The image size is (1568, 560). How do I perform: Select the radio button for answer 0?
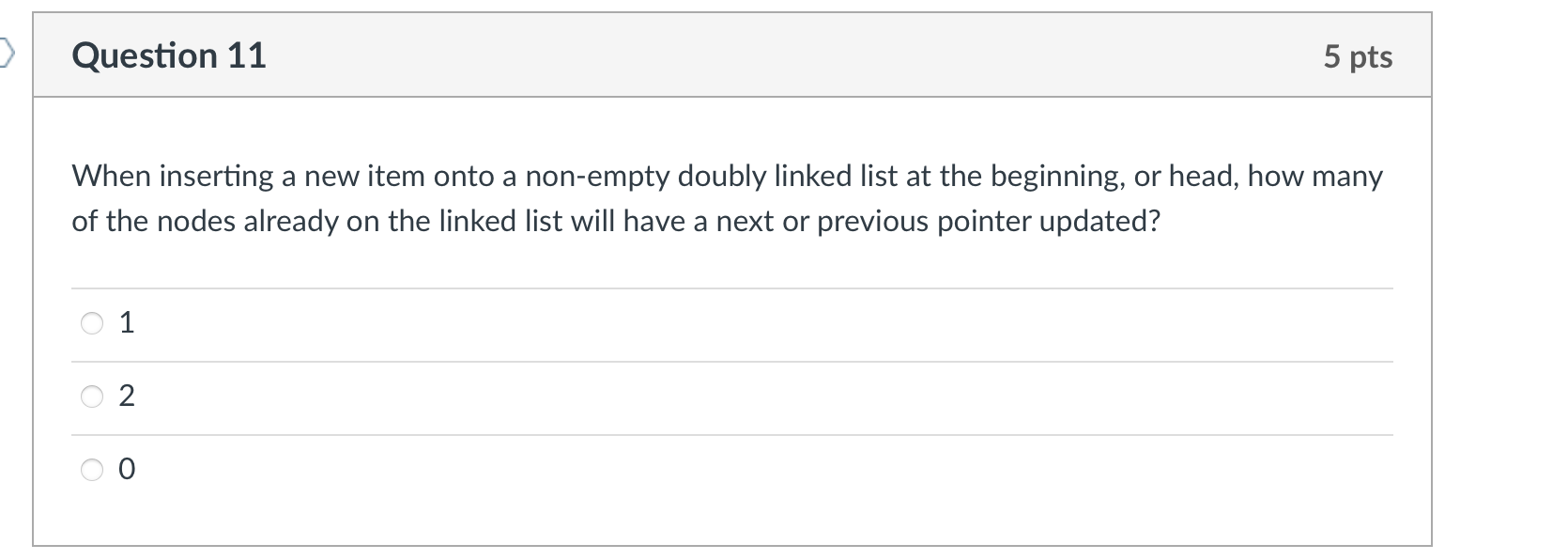(x=91, y=470)
